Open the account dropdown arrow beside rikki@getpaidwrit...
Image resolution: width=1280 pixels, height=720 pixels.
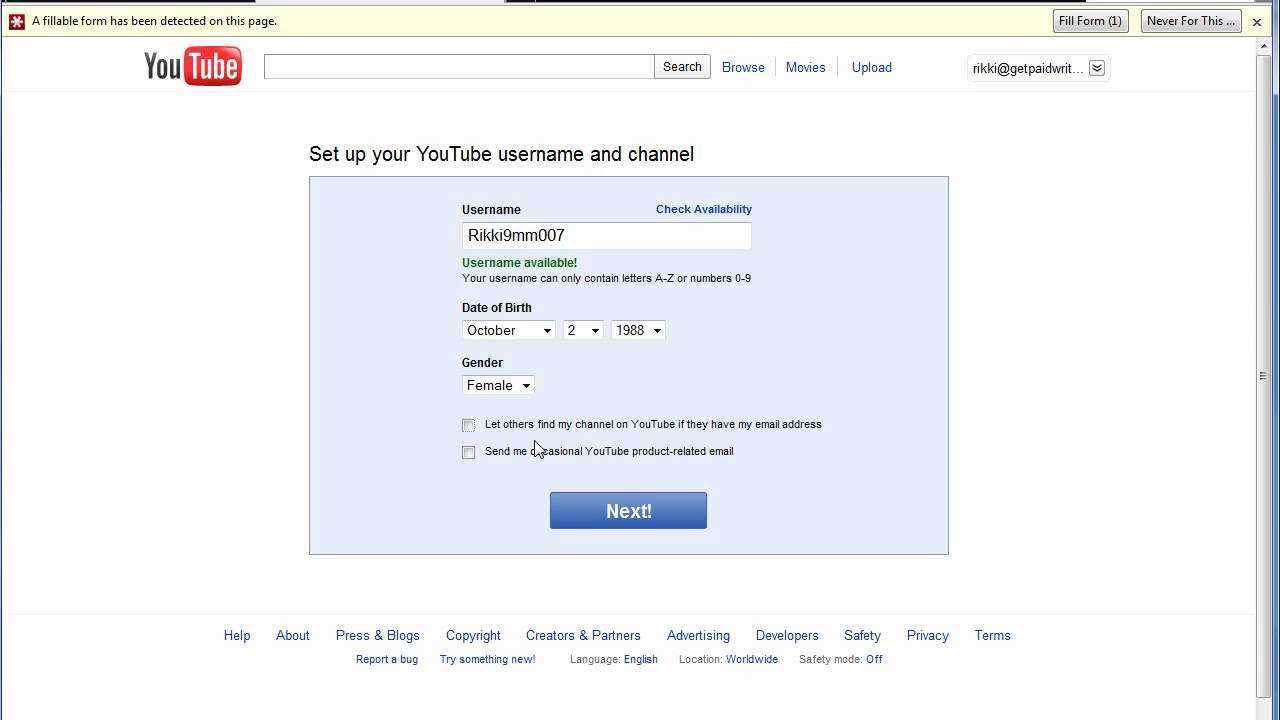click(x=1097, y=68)
